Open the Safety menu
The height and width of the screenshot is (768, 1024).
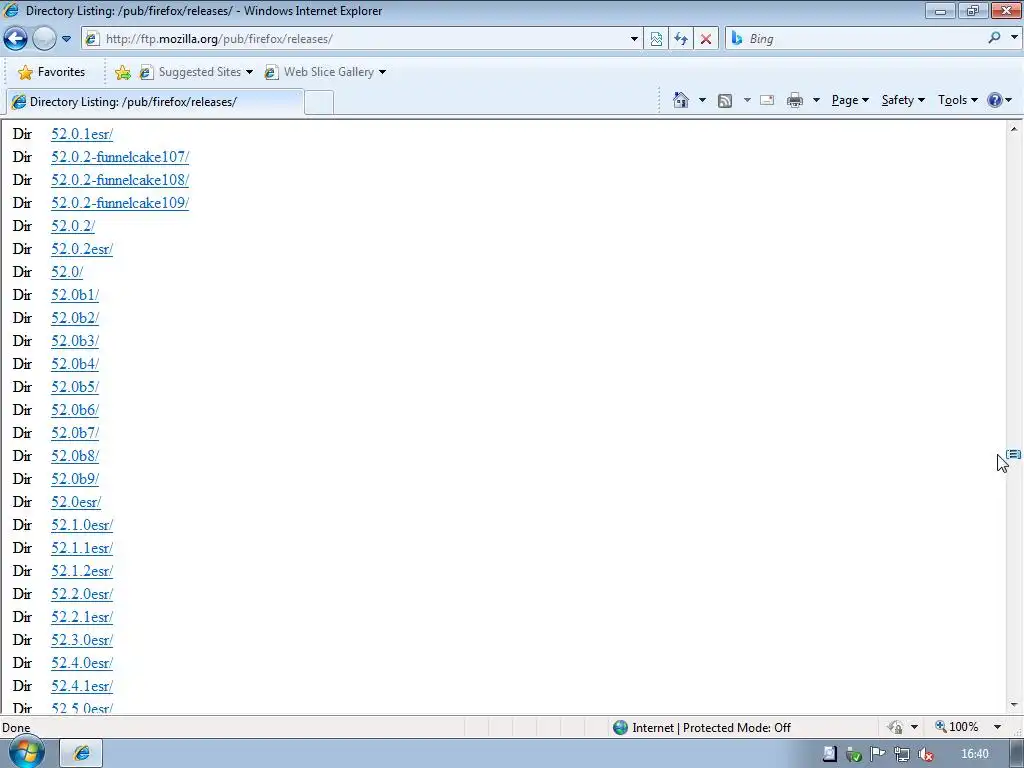coord(903,100)
